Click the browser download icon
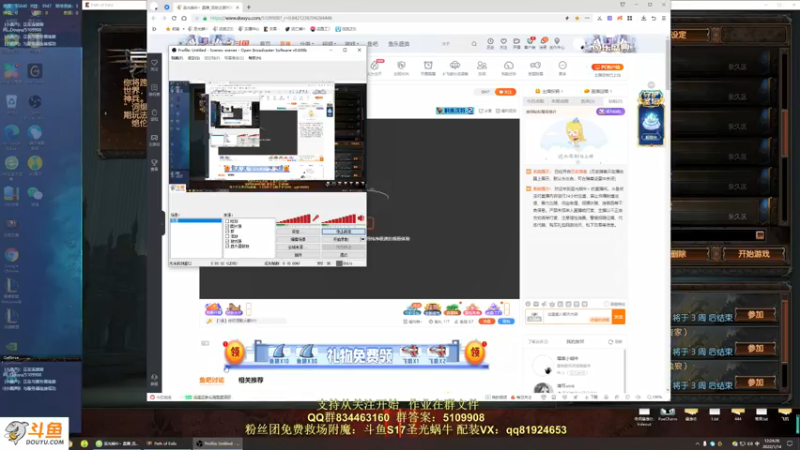The image size is (800, 450). (643, 18)
